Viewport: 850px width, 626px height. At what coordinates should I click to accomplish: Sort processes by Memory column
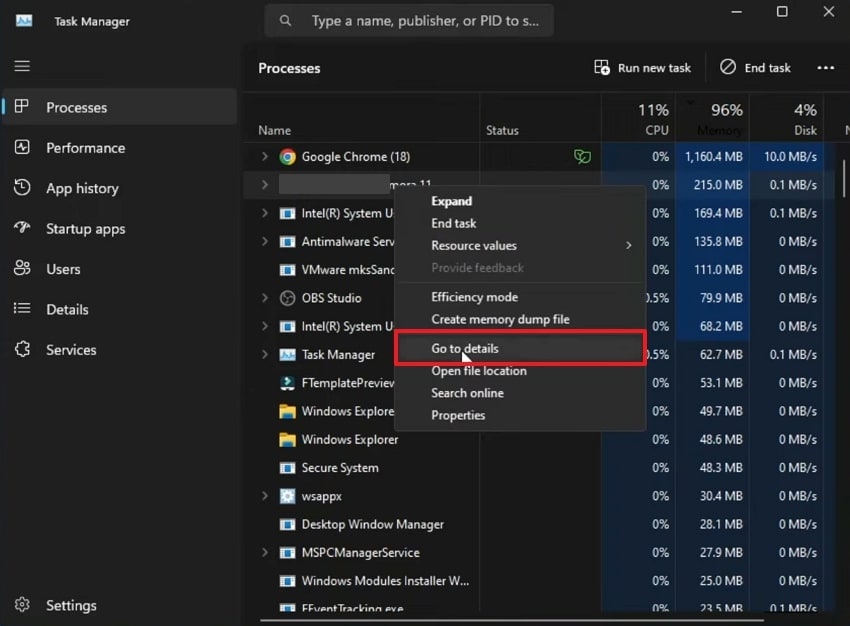coord(712,119)
